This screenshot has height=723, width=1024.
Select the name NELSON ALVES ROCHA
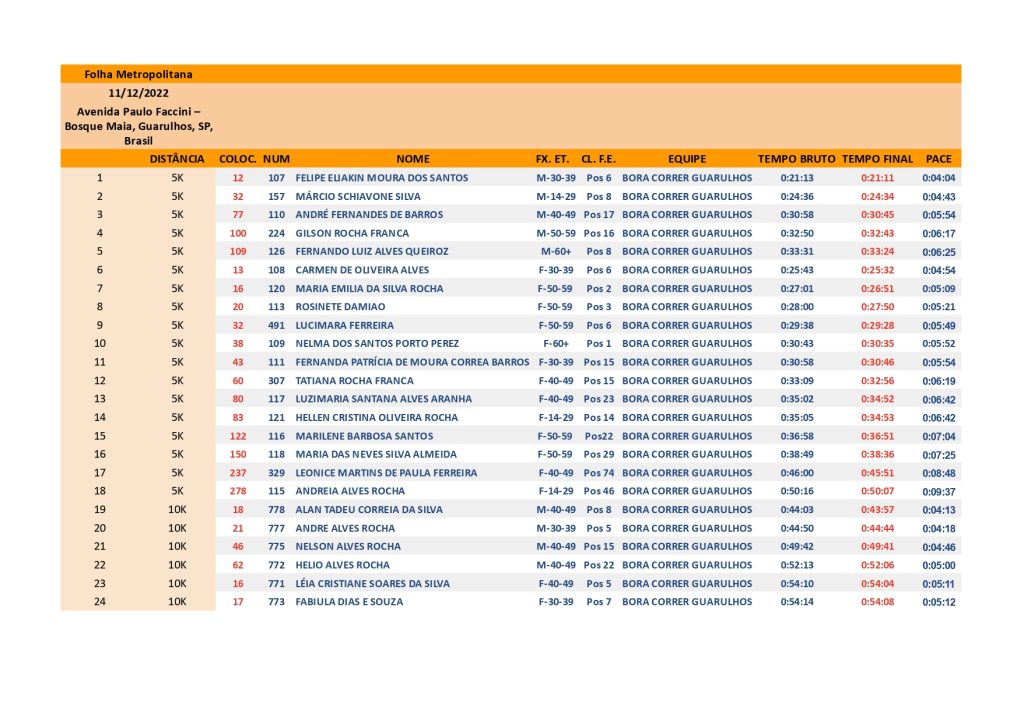click(348, 547)
